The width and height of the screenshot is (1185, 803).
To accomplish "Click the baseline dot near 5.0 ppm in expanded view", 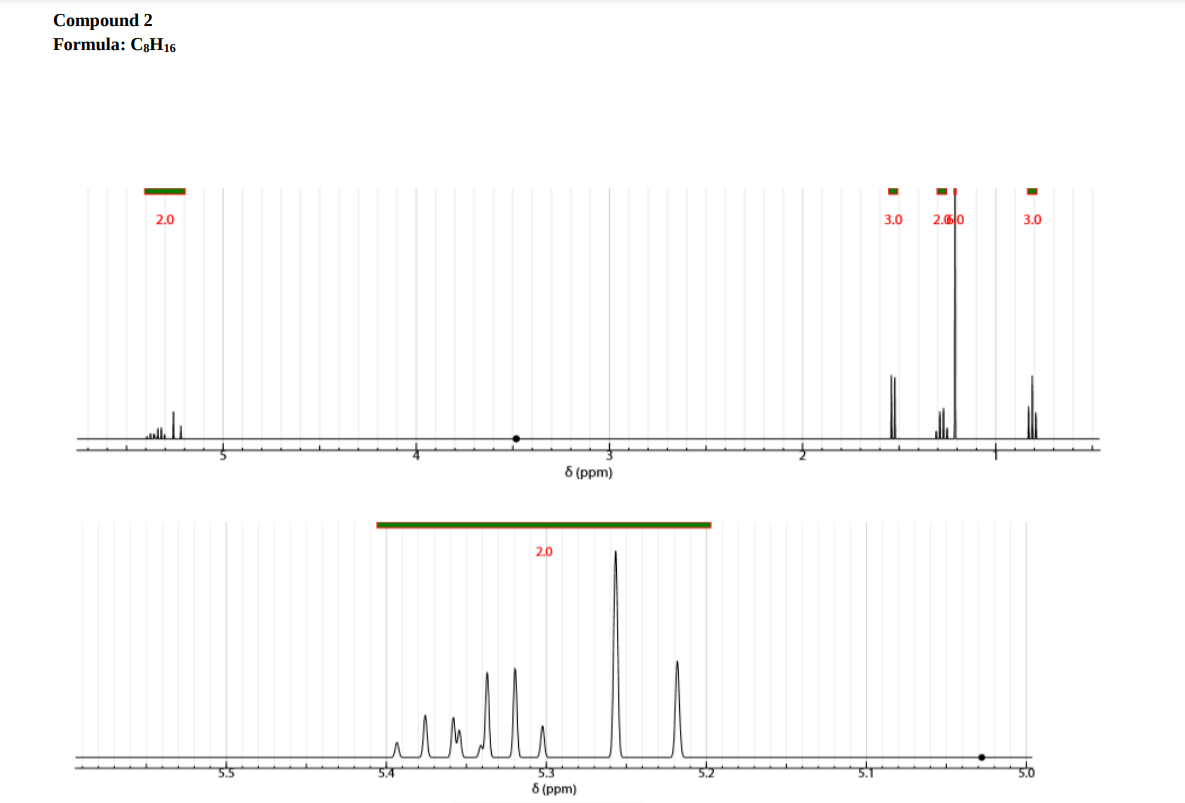I will (x=981, y=758).
